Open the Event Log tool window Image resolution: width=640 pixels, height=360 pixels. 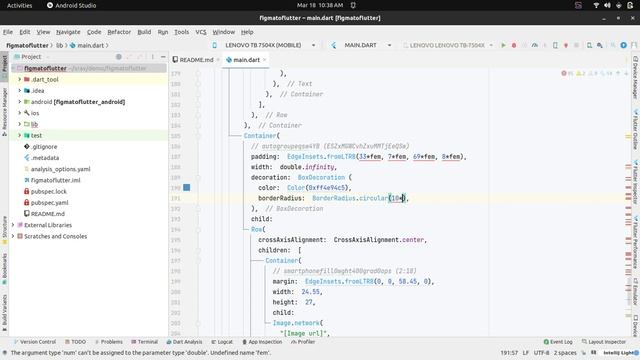[558, 342]
